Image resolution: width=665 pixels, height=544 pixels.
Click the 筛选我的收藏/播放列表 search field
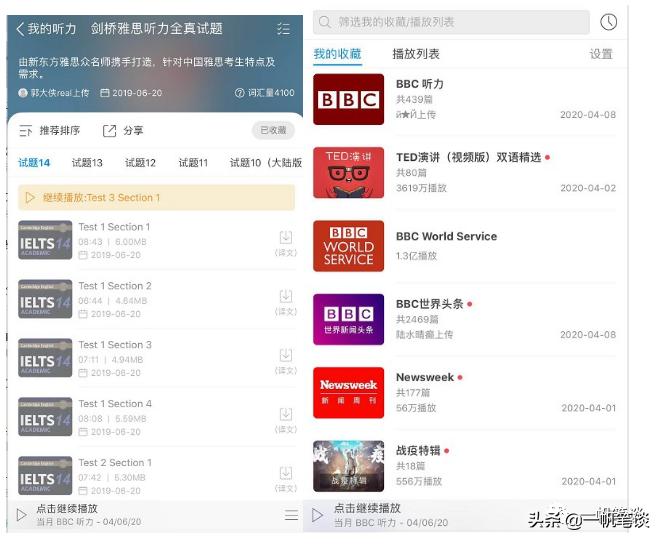[451, 22]
